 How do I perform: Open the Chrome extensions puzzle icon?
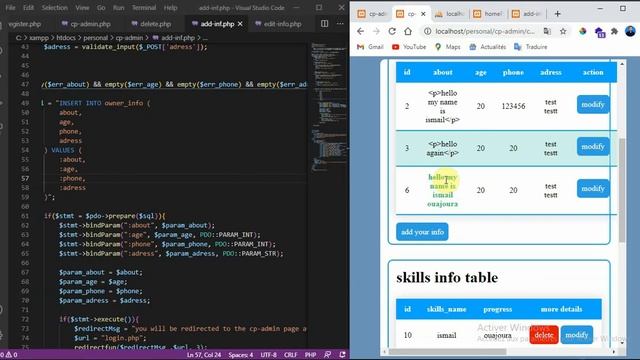[x=614, y=31]
